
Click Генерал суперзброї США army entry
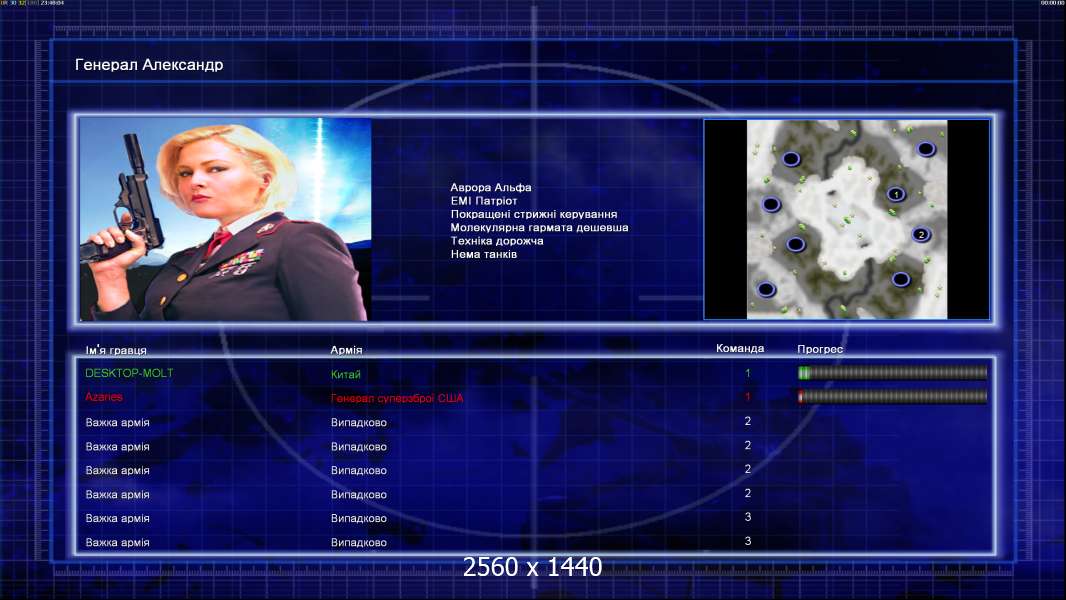(397, 398)
